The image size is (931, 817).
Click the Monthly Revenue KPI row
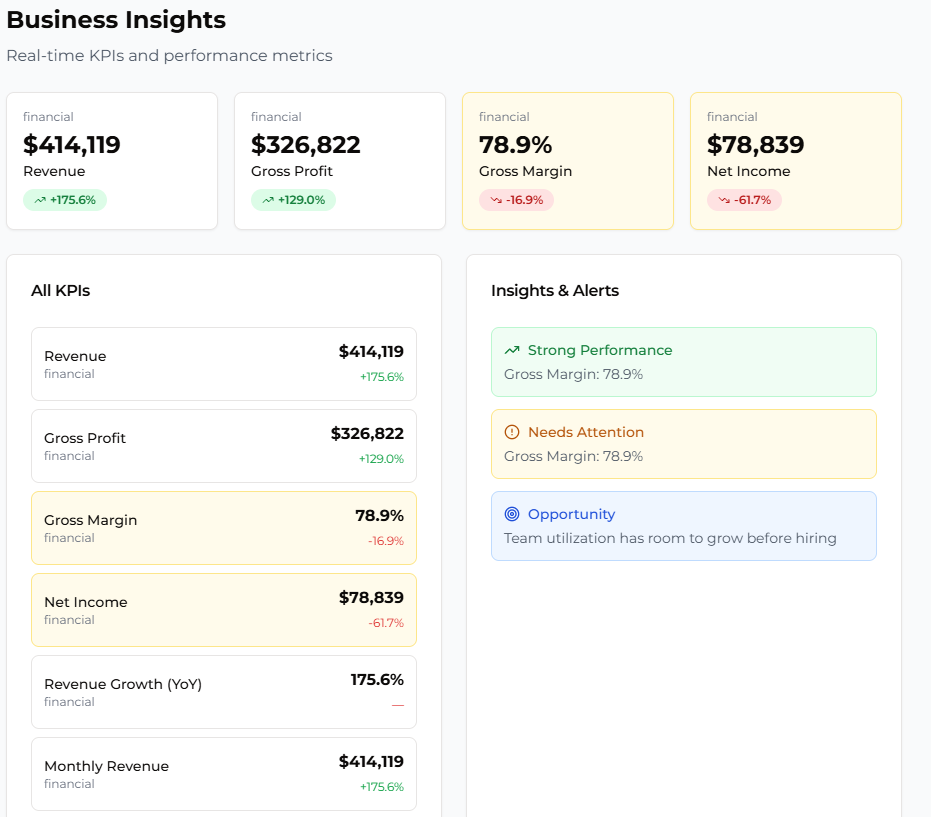pos(223,773)
